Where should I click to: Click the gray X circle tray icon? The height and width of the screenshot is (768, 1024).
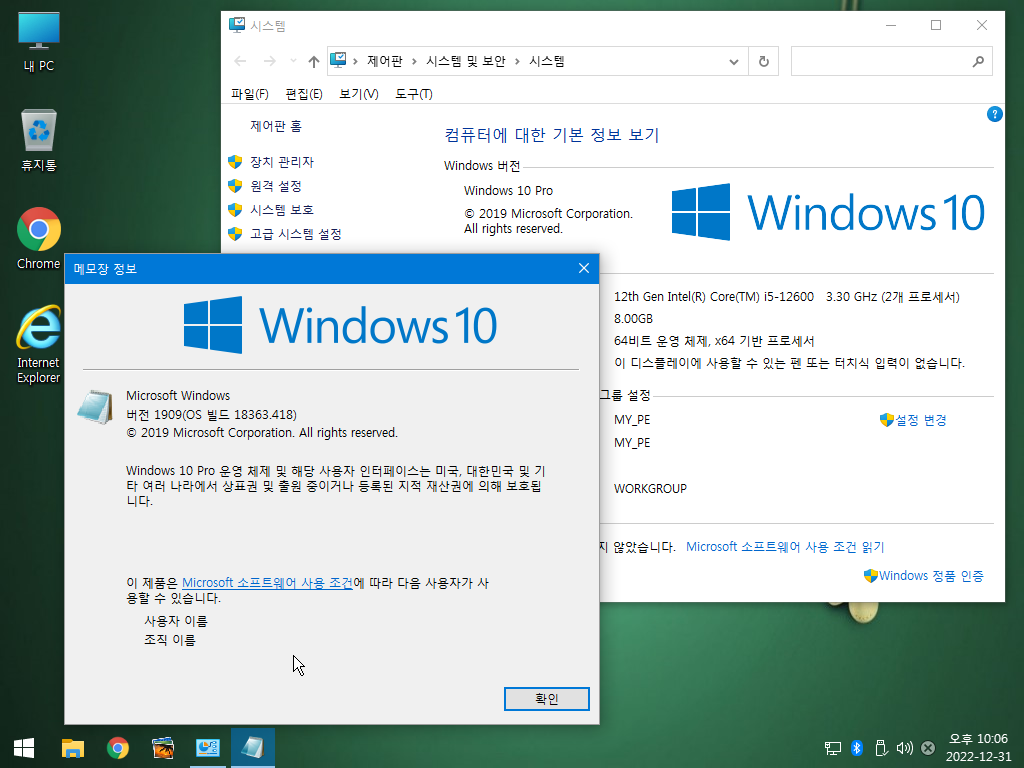(927, 748)
